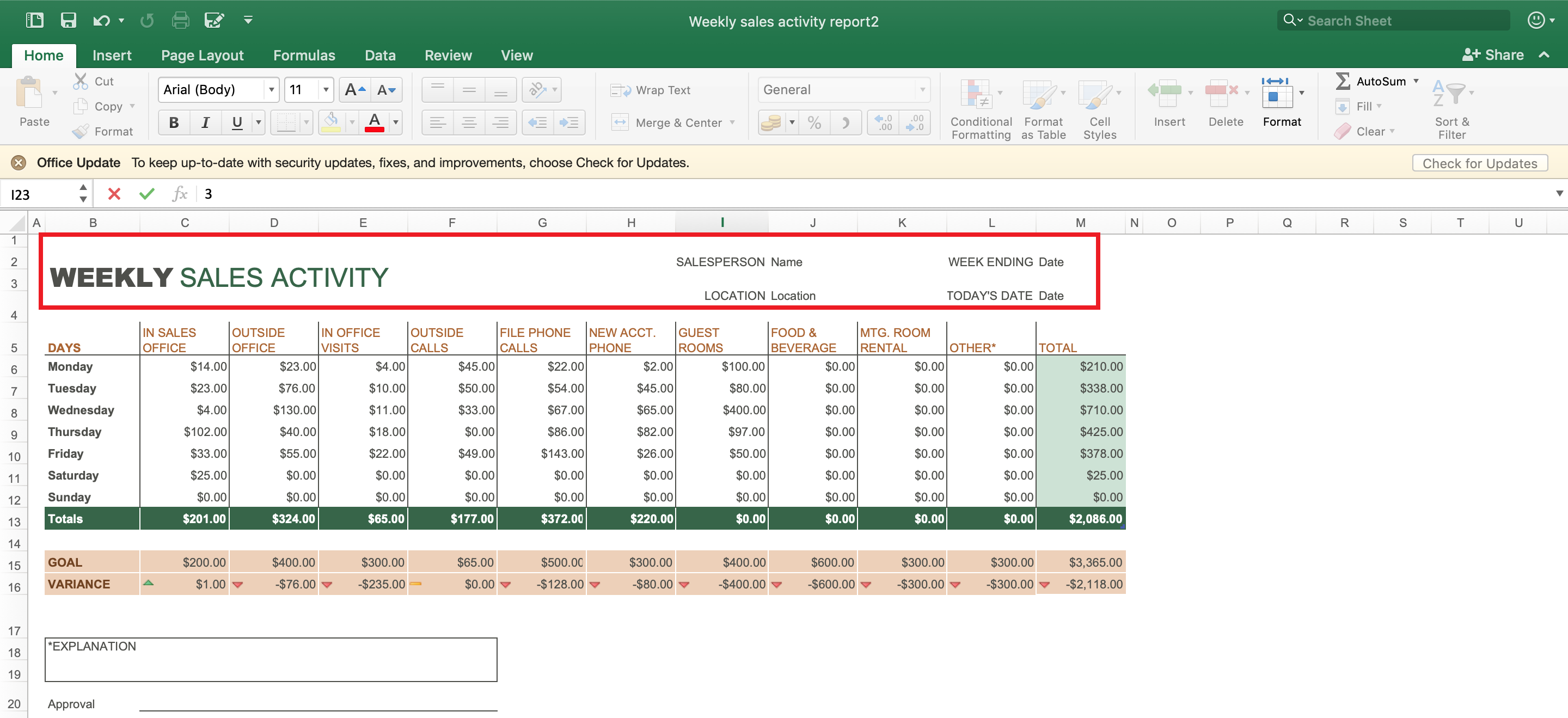This screenshot has height=718, width=1568.
Task: Toggle Italic formatting
Action: coord(205,122)
